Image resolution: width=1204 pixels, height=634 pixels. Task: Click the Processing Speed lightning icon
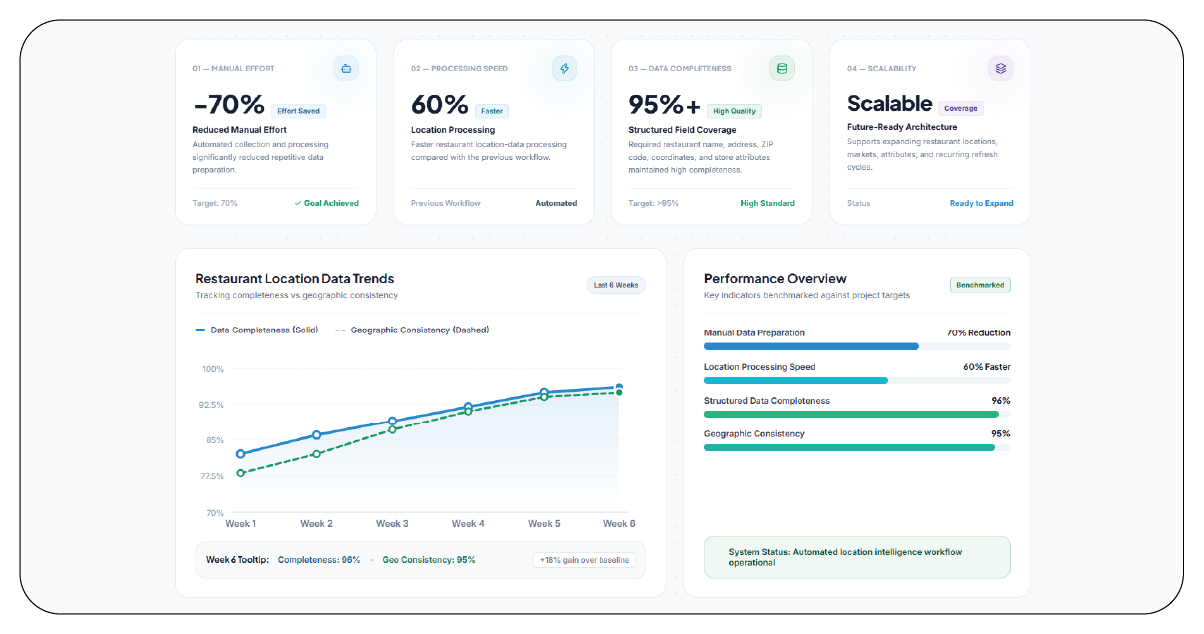[x=564, y=69]
